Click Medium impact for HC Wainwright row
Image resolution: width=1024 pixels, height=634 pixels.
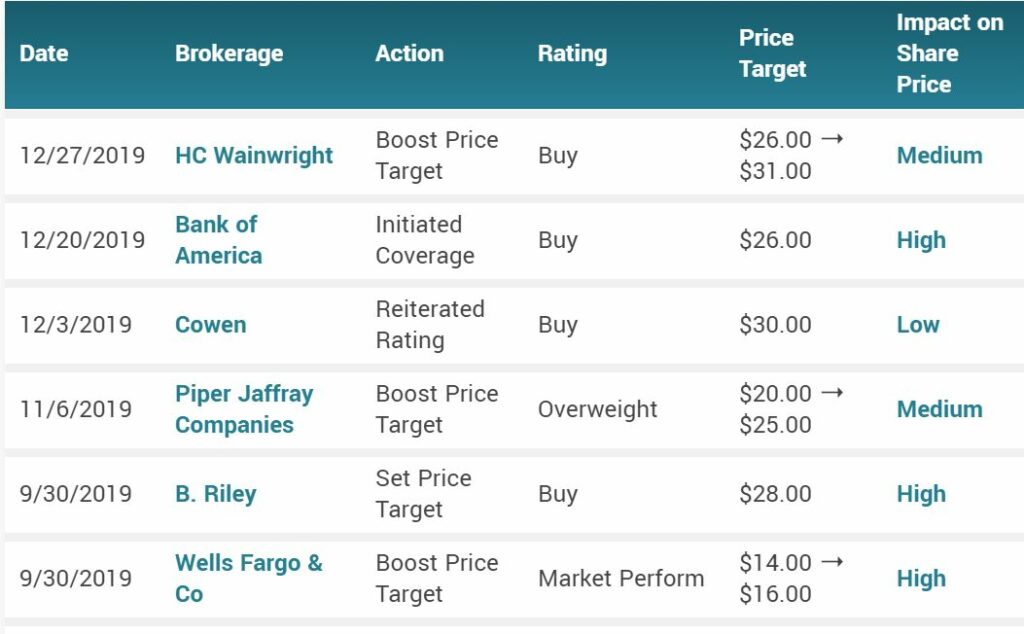(x=939, y=155)
